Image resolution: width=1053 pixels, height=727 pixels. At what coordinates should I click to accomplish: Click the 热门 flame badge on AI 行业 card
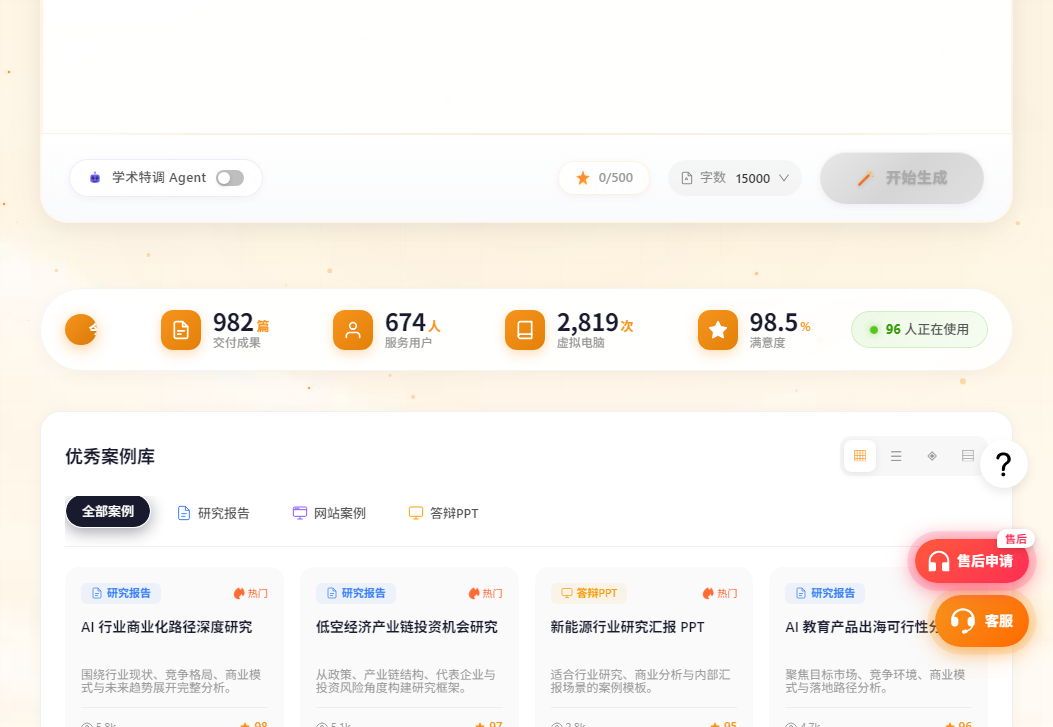click(250, 593)
